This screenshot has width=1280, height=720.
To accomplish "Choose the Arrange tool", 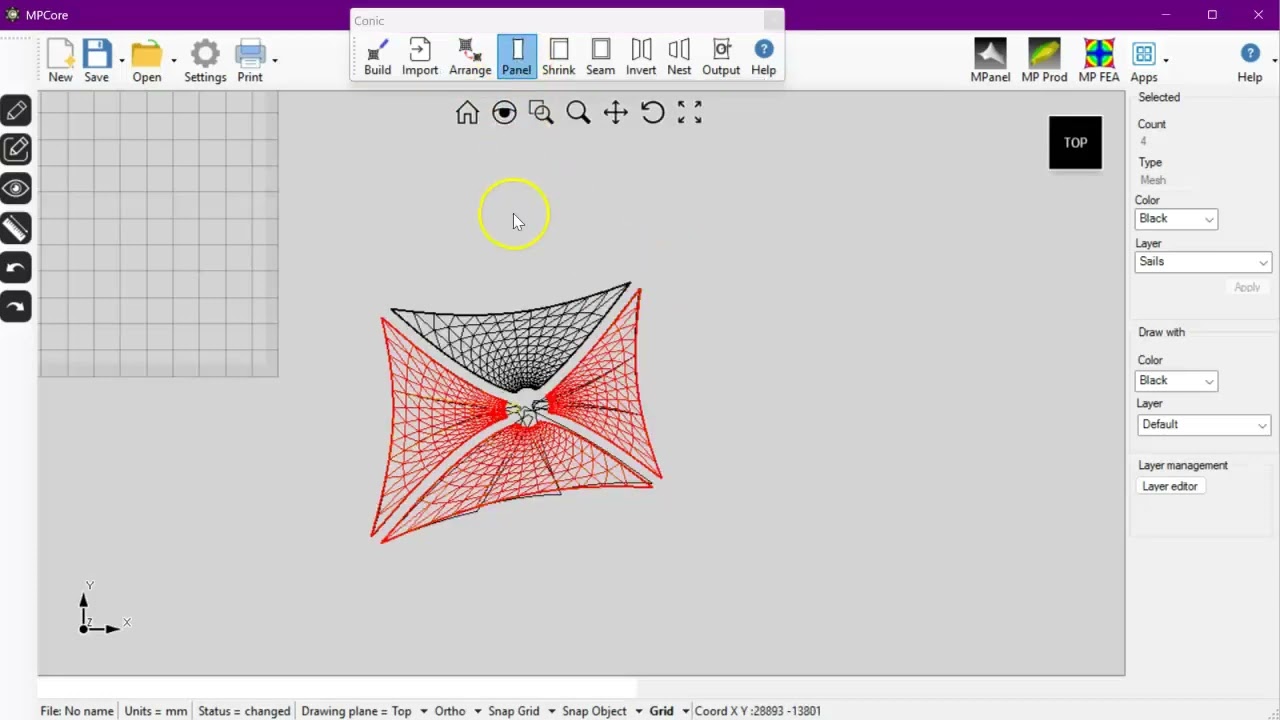I will pyautogui.click(x=470, y=58).
